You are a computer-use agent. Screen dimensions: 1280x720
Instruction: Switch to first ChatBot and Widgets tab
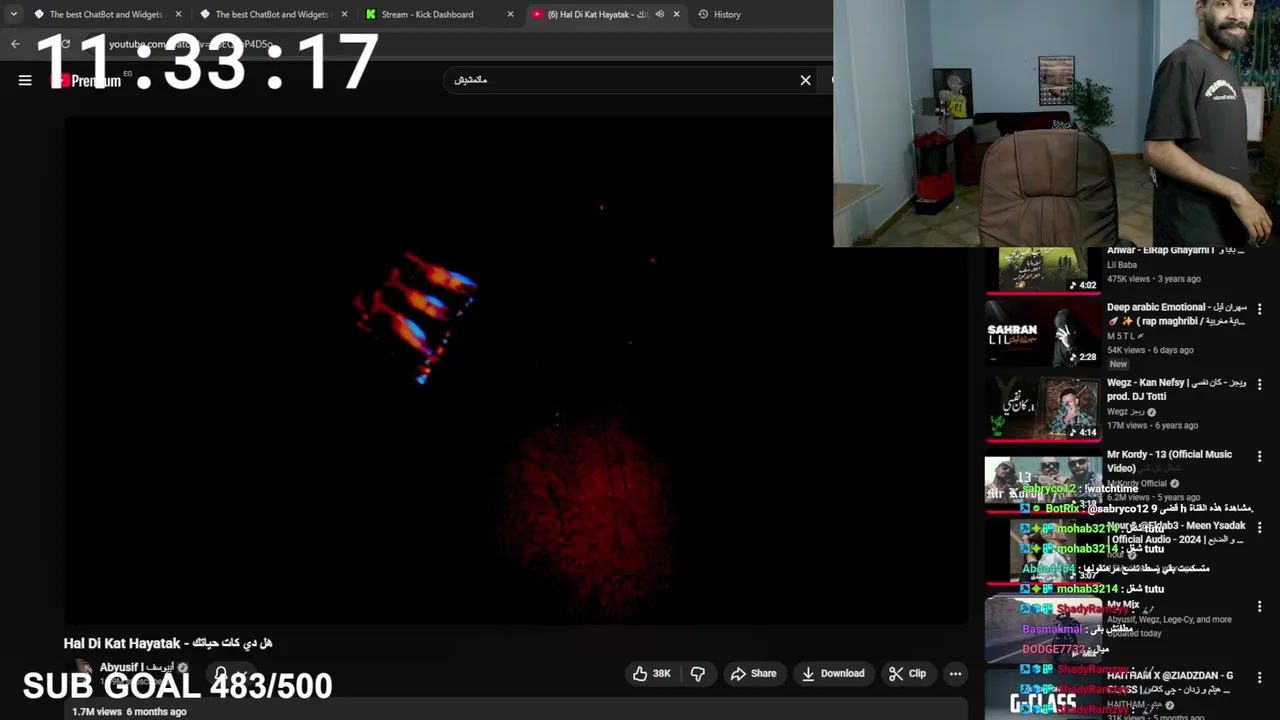[105, 14]
